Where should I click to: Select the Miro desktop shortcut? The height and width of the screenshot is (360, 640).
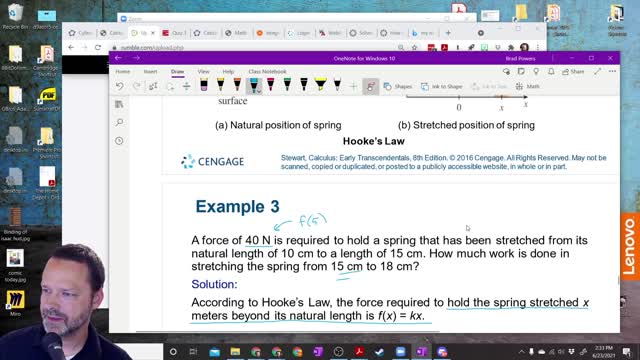pos(15,303)
